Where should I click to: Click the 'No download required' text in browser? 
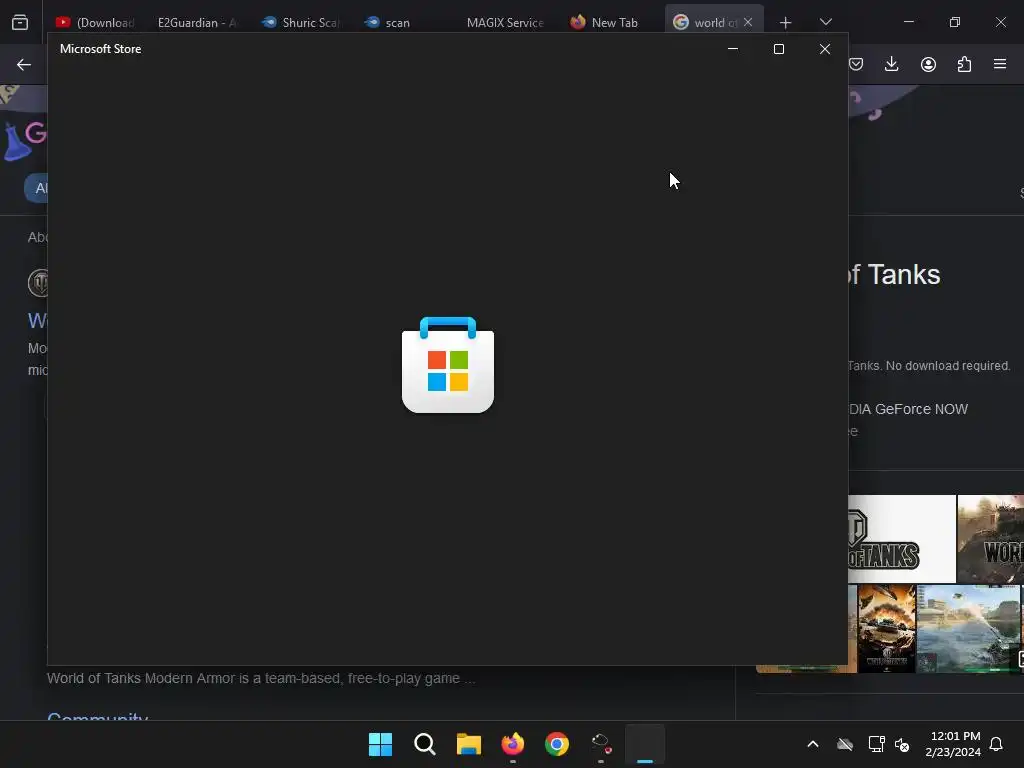coord(948,366)
